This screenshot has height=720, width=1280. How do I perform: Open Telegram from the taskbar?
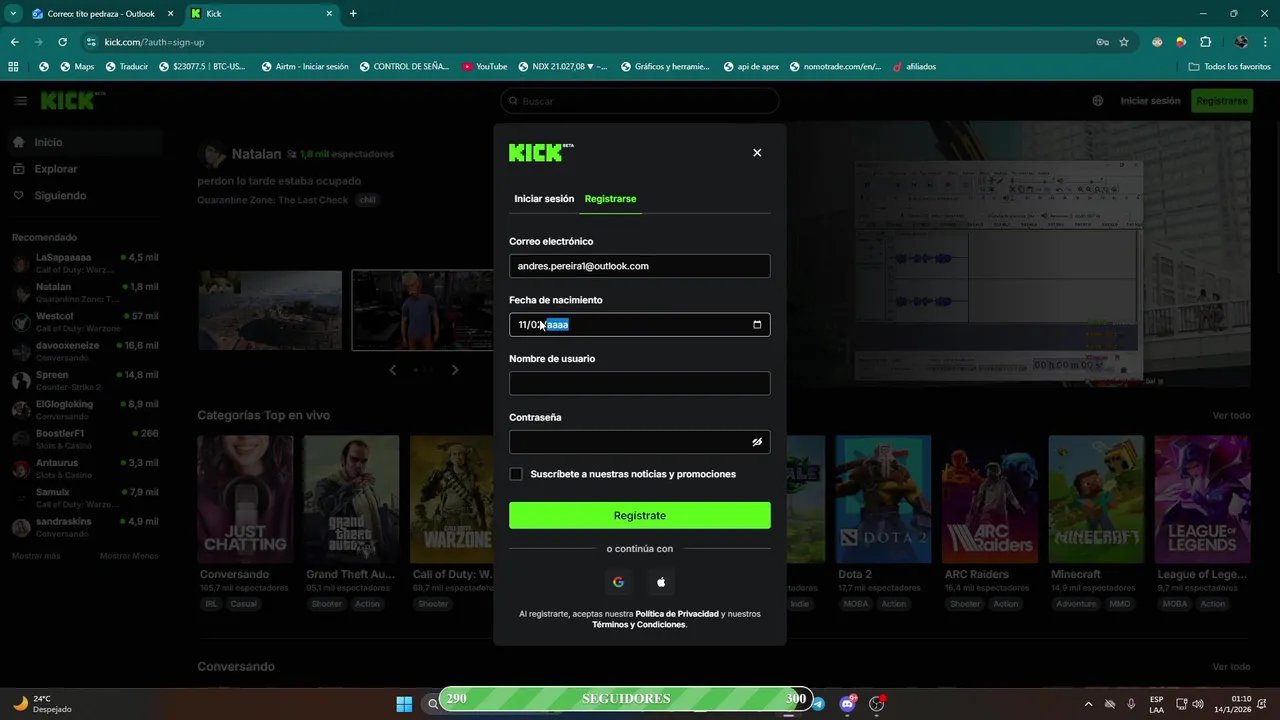pyautogui.click(x=819, y=703)
